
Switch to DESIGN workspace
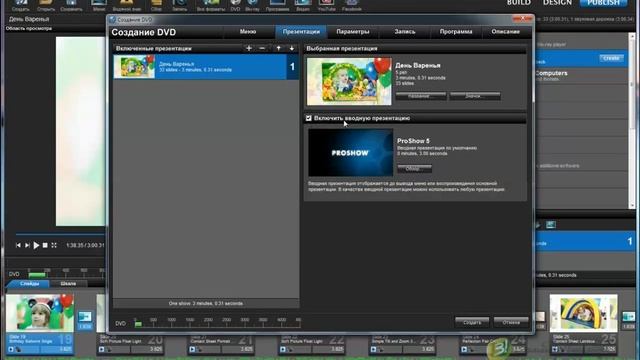(557, 3)
